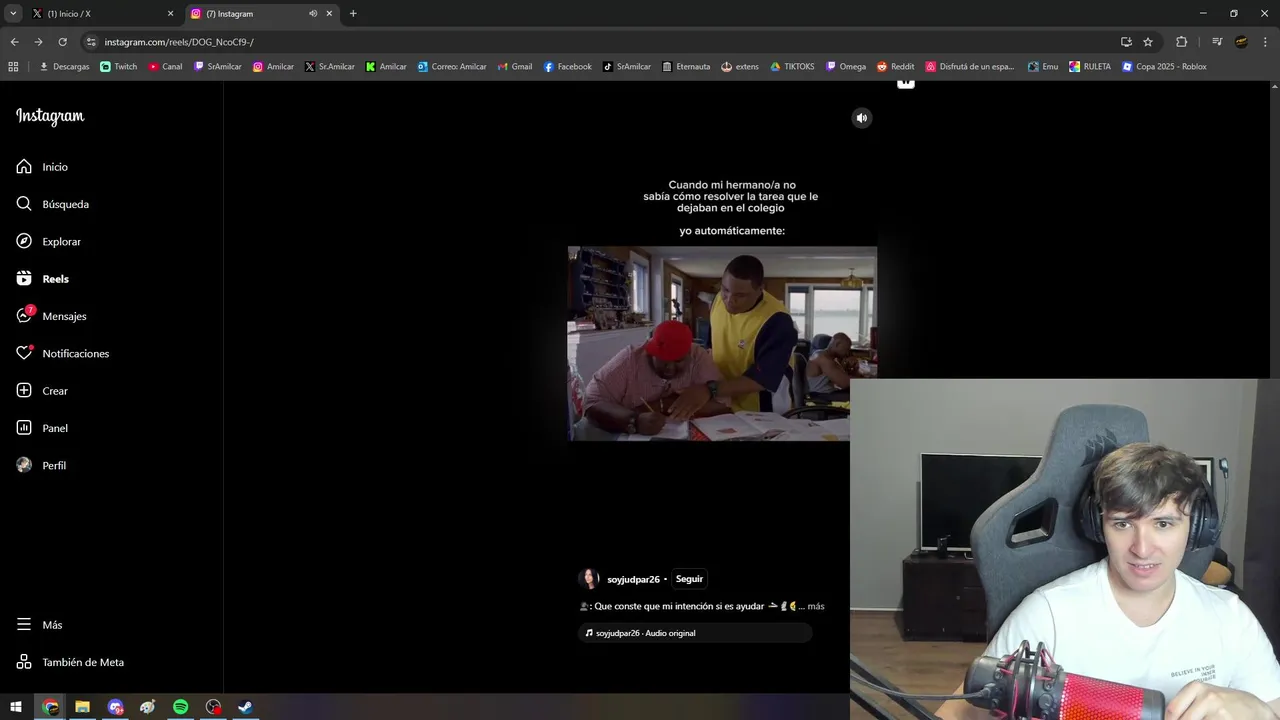Open Mensajes with unread badge
The width and height of the screenshot is (1280, 720).
pos(51,316)
